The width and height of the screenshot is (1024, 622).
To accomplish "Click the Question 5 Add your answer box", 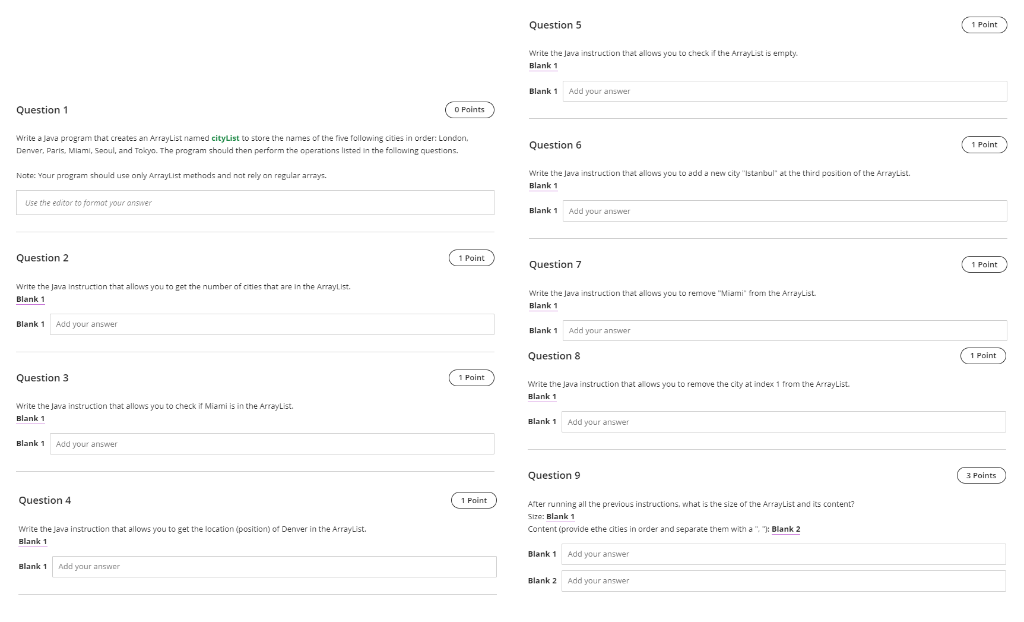I will coord(785,91).
